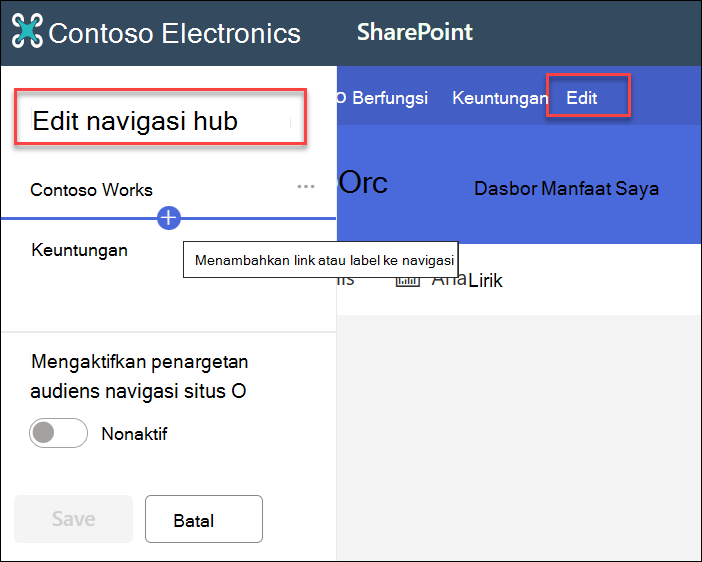This screenshot has height=562, width=702.
Task: Open the SharePoint link in the header
Action: click(x=415, y=32)
